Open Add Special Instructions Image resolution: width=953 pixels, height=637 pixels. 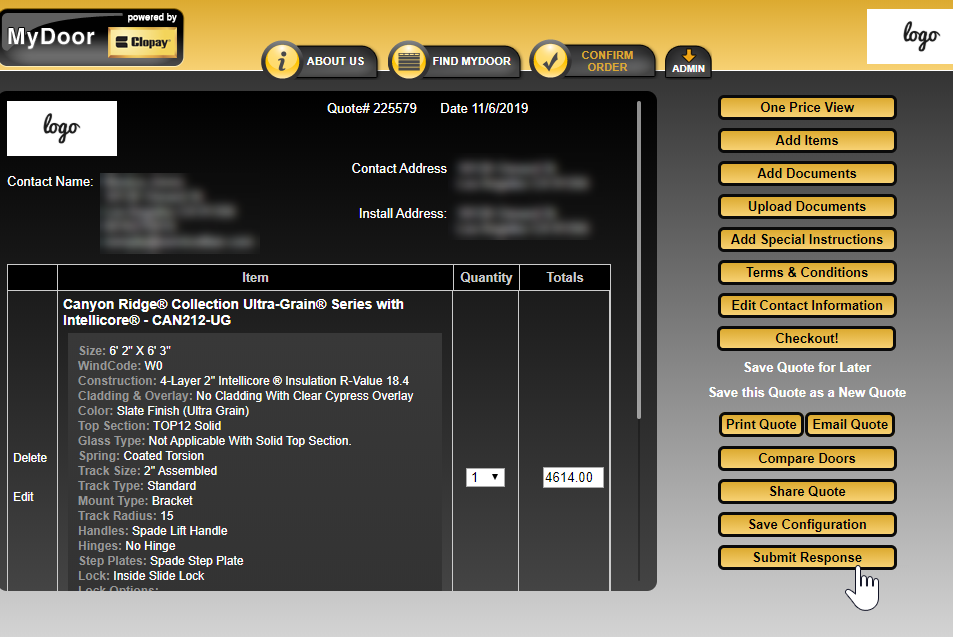[807, 239]
